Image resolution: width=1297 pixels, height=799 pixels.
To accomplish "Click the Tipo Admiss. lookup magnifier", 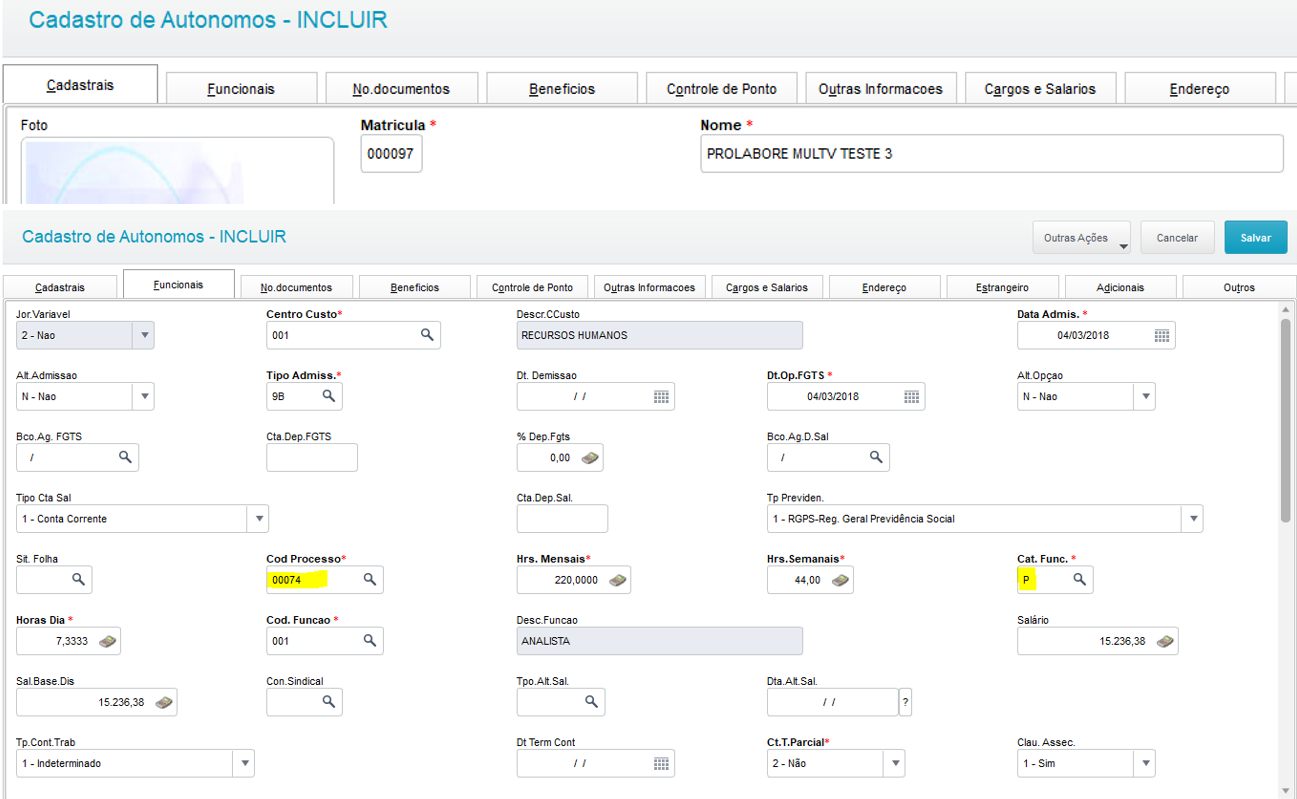I will pos(328,397).
